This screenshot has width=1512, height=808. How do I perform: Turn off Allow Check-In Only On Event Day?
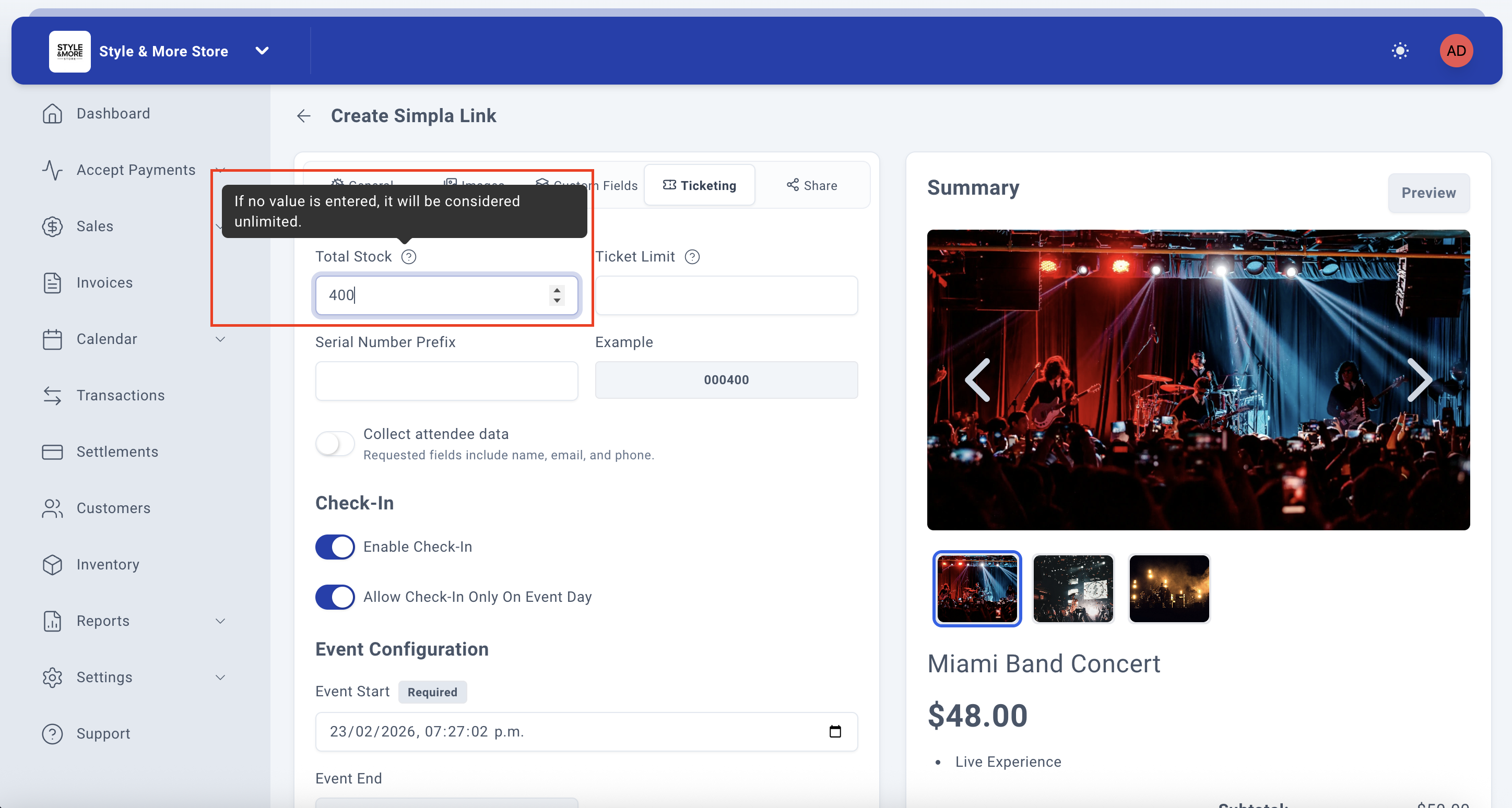[x=335, y=597]
